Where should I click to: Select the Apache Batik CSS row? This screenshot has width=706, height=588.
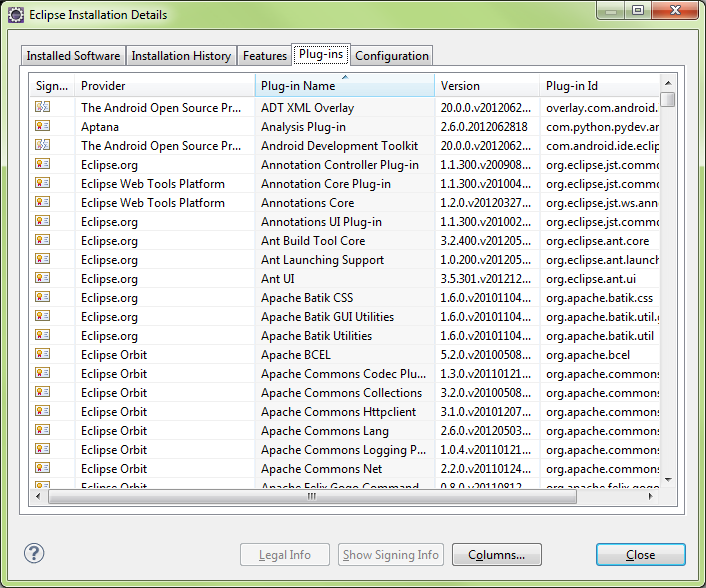click(307, 298)
